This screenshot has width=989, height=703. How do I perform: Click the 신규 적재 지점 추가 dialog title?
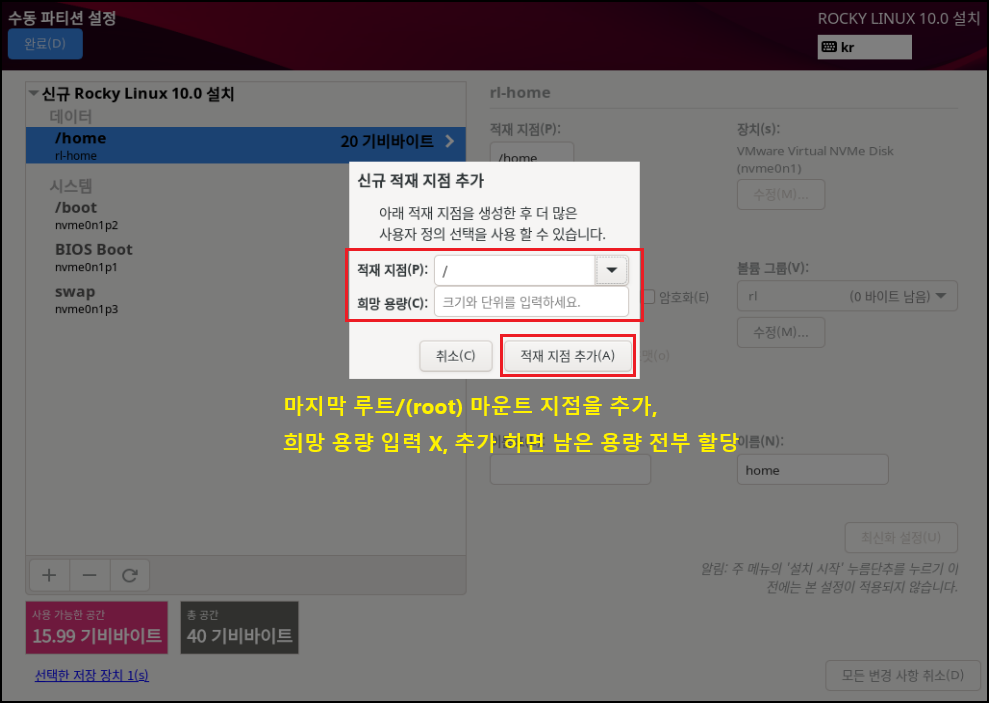[x=421, y=181]
